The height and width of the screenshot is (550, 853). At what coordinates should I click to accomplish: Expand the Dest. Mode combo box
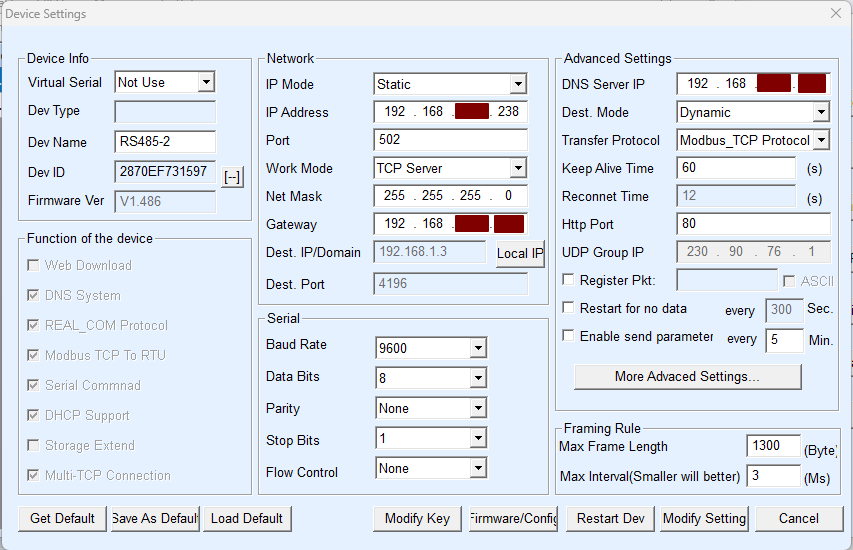pos(820,112)
